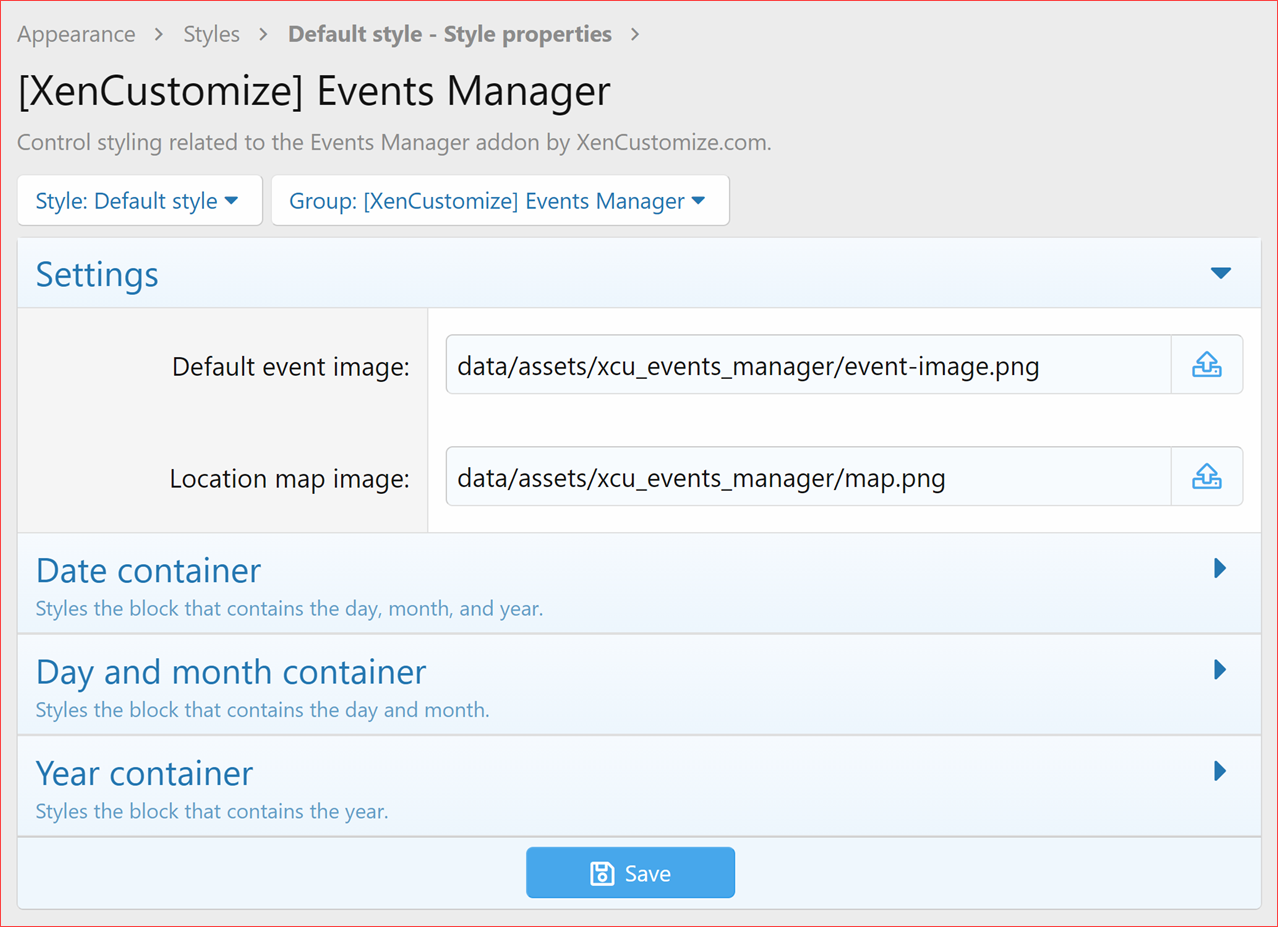Image resolution: width=1278 pixels, height=927 pixels.
Task: Click the floppy disk icon on Save
Action: [x=602, y=873]
